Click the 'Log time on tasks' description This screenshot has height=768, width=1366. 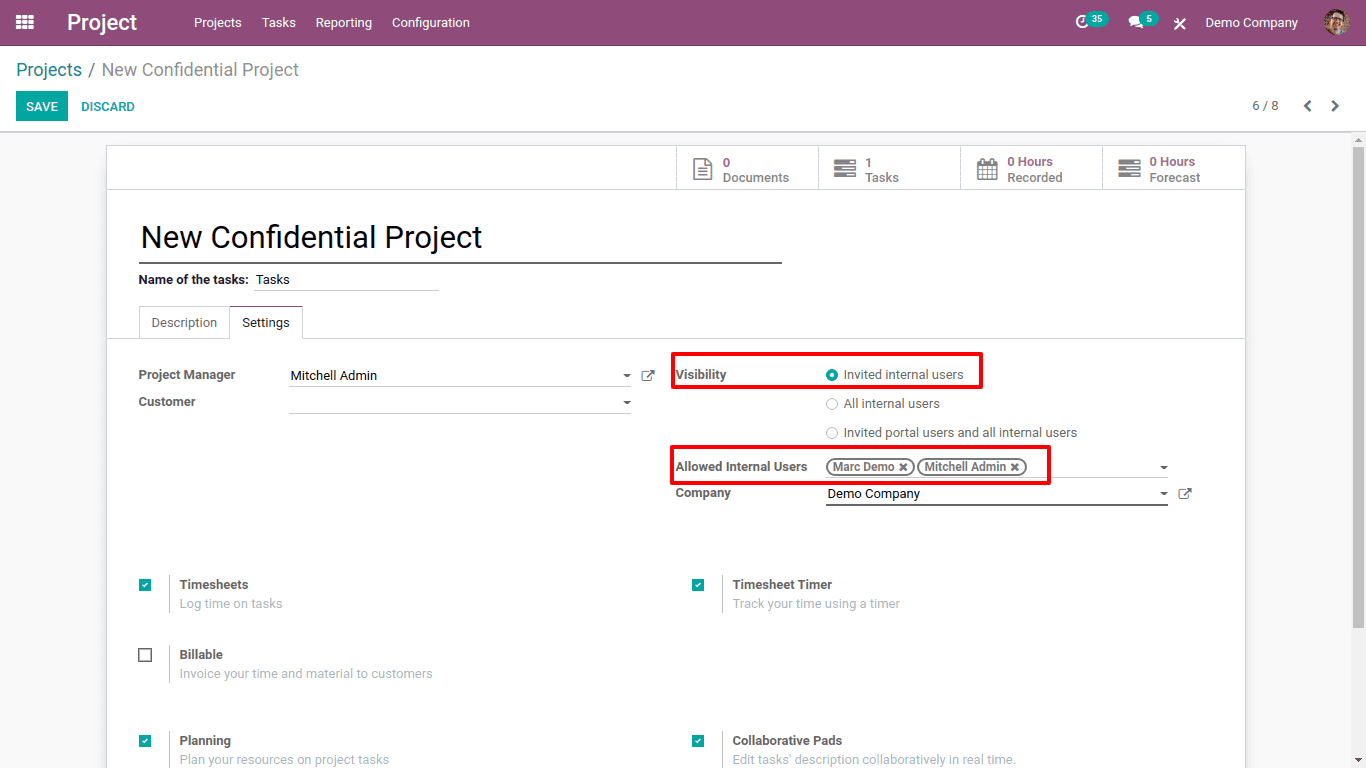pyautogui.click(x=231, y=604)
